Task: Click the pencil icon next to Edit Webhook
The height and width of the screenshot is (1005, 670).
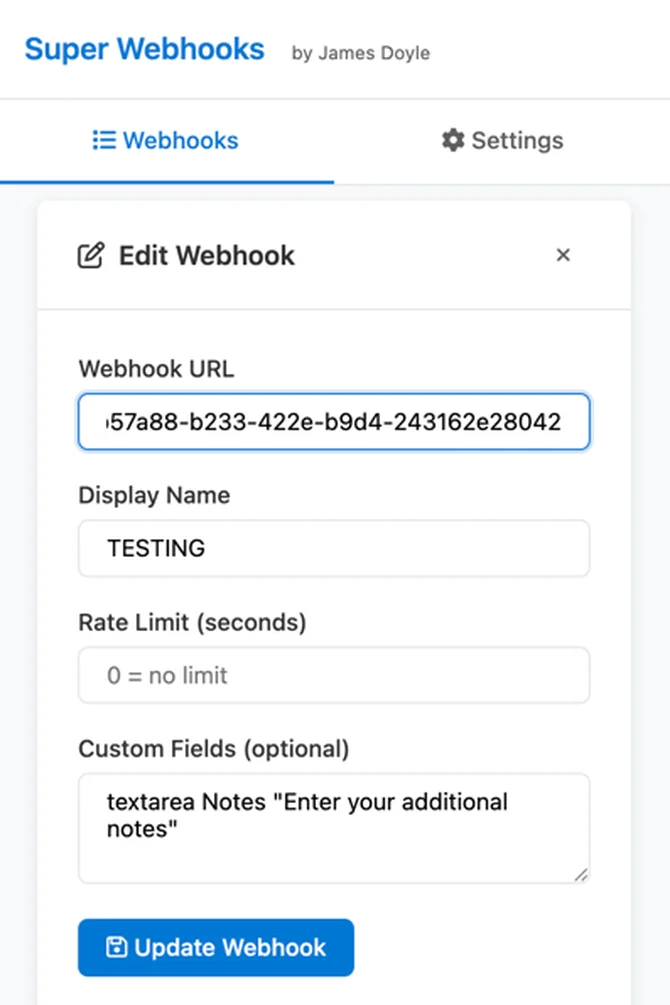Action: click(x=91, y=255)
